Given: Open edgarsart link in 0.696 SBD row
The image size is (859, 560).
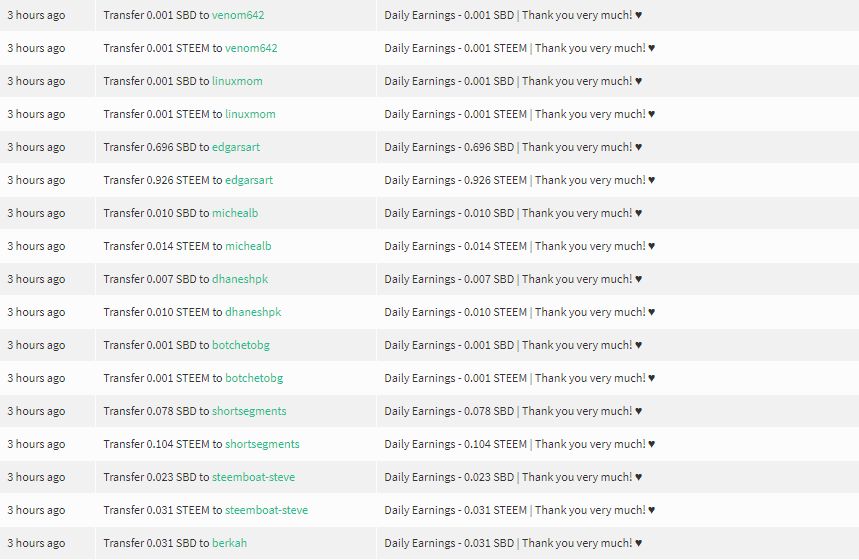Looking at the screenshot, I should point(236,147).
